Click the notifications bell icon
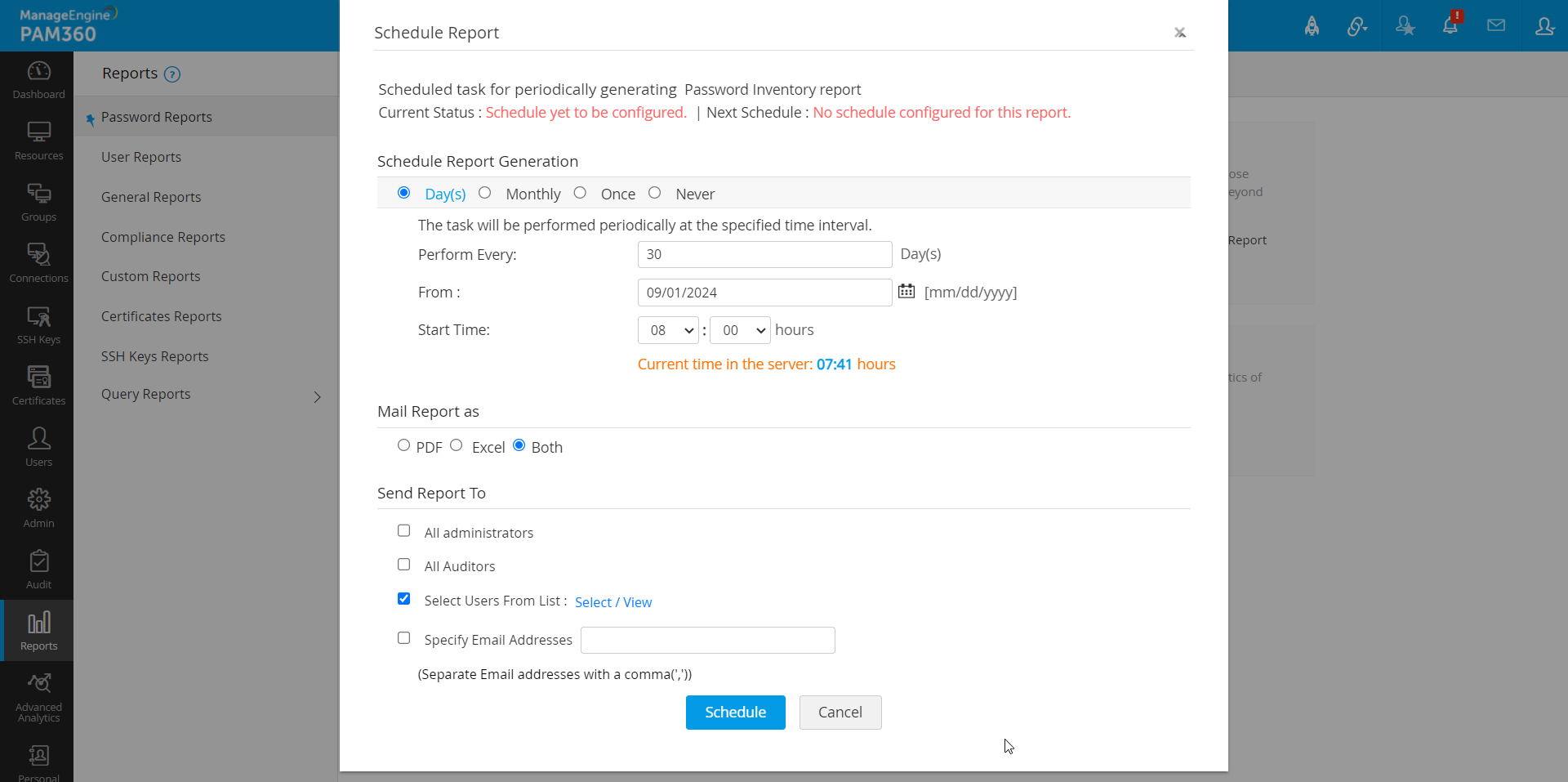 coord(1450,25)
